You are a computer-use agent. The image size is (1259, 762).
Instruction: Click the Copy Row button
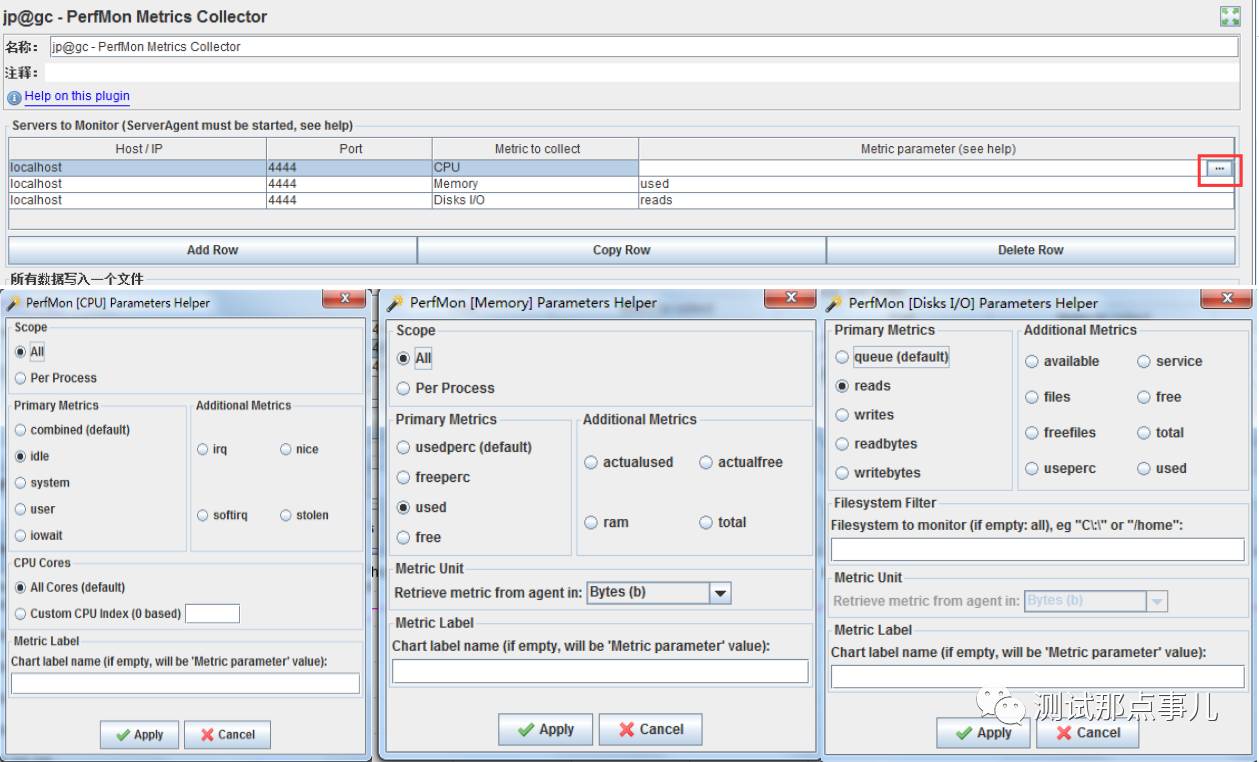point(621,250)
